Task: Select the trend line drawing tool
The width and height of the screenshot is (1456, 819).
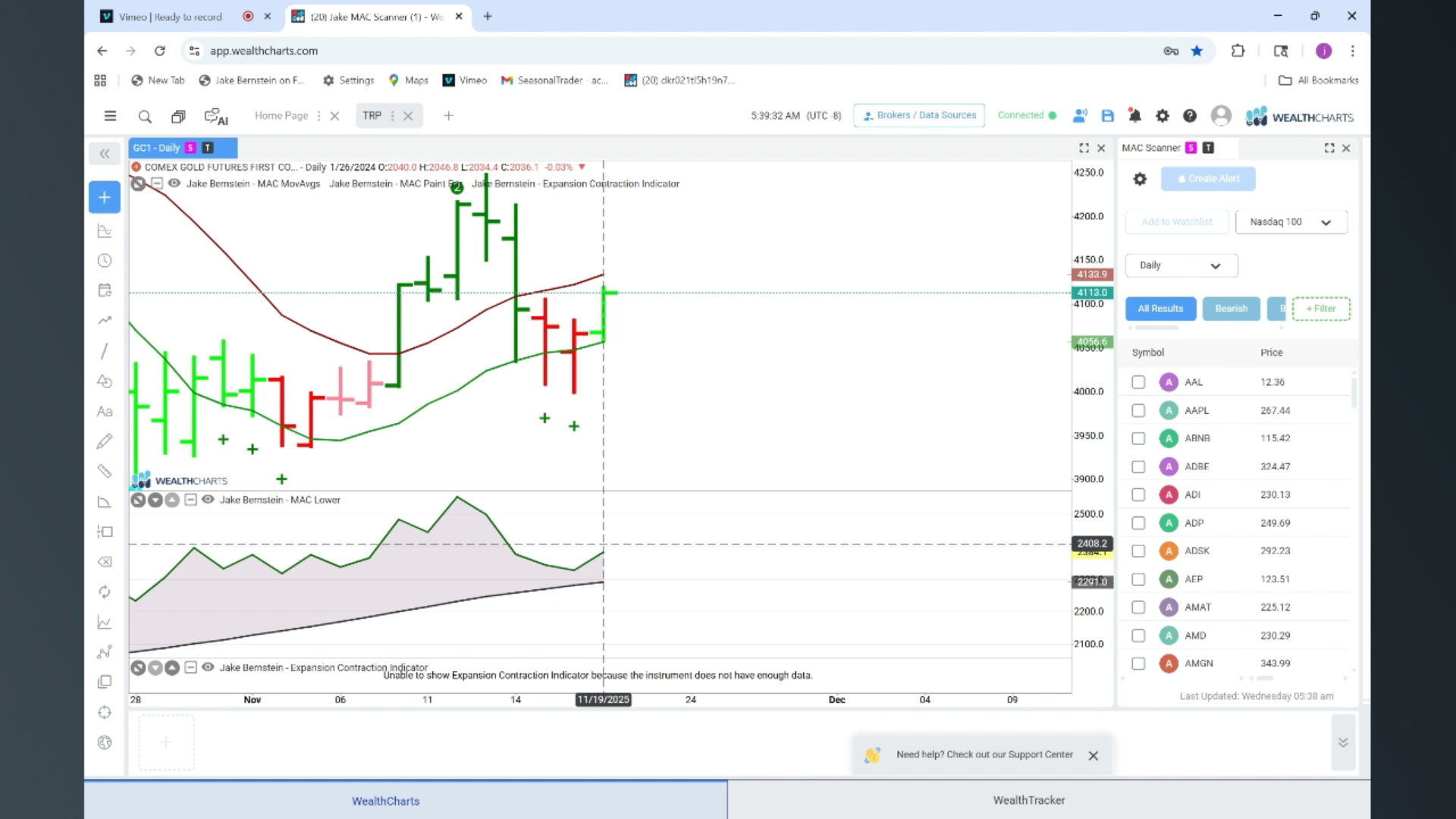Action: 105,351
